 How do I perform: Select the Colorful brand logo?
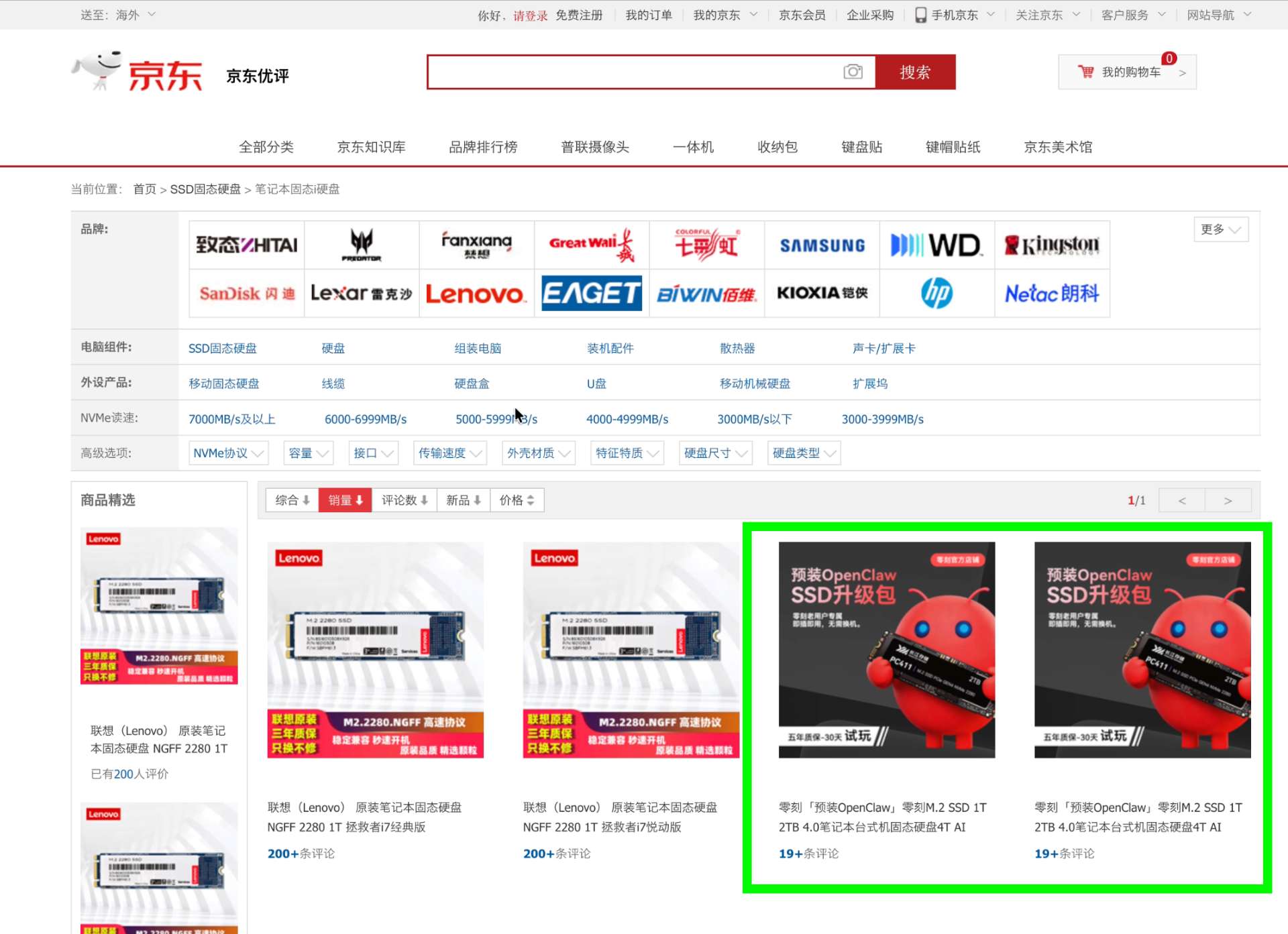pos(707,245)
